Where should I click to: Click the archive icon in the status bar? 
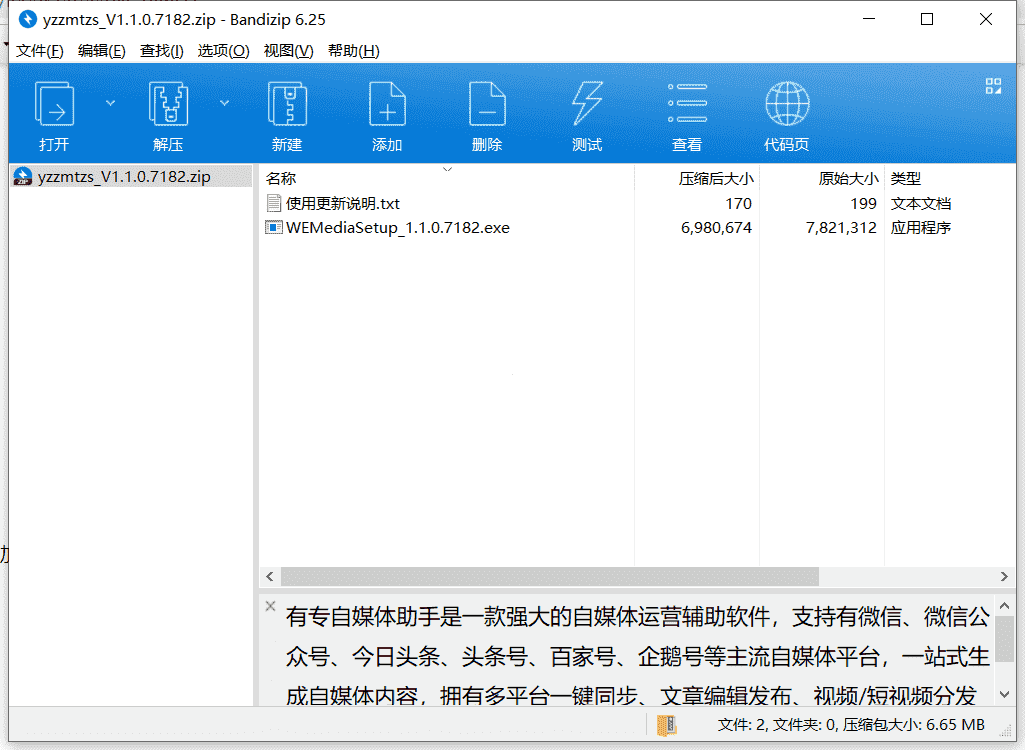click(x=667, y=724)
